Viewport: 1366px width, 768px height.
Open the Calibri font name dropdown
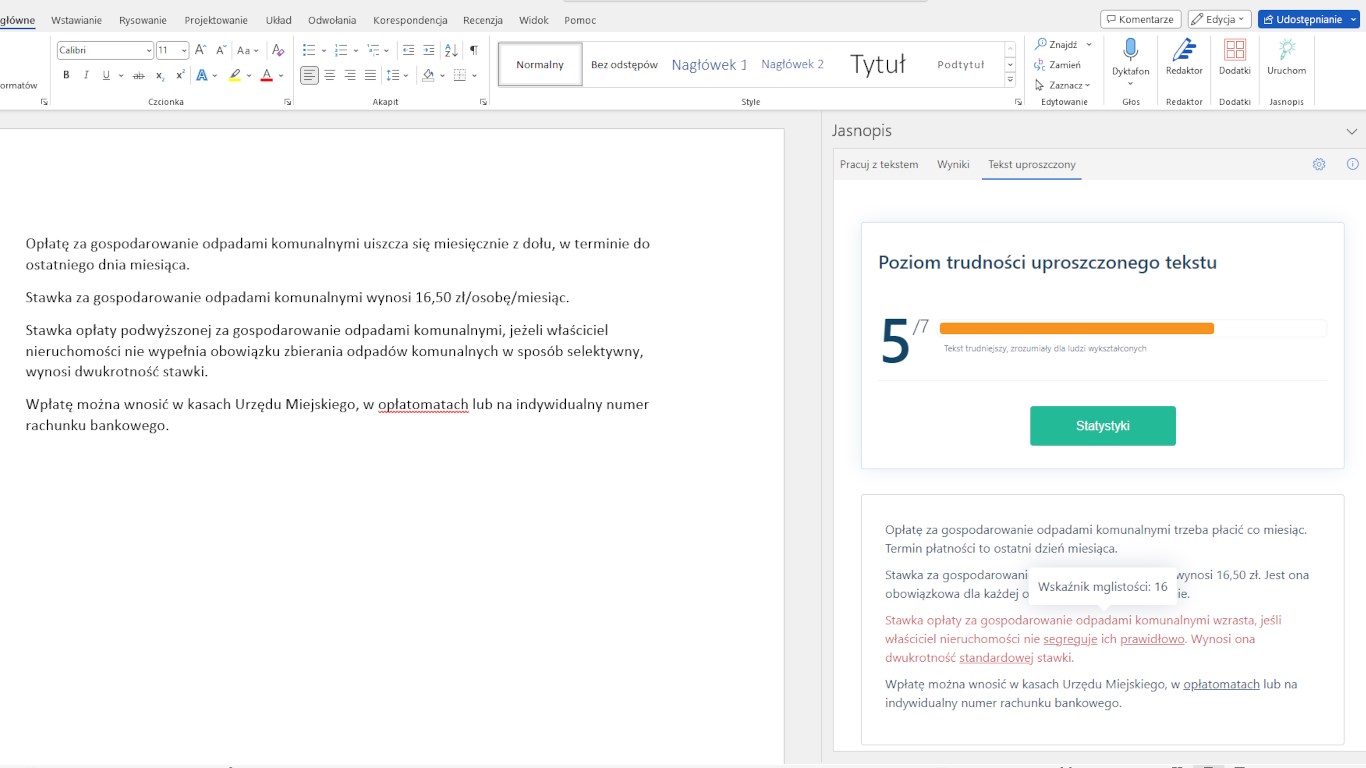tap(149, 50)
